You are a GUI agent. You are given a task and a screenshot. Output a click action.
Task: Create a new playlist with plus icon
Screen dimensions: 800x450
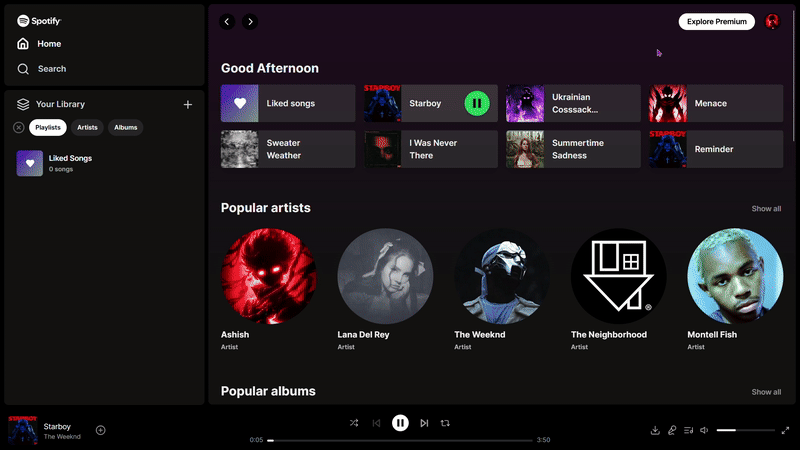click(188, 105)
